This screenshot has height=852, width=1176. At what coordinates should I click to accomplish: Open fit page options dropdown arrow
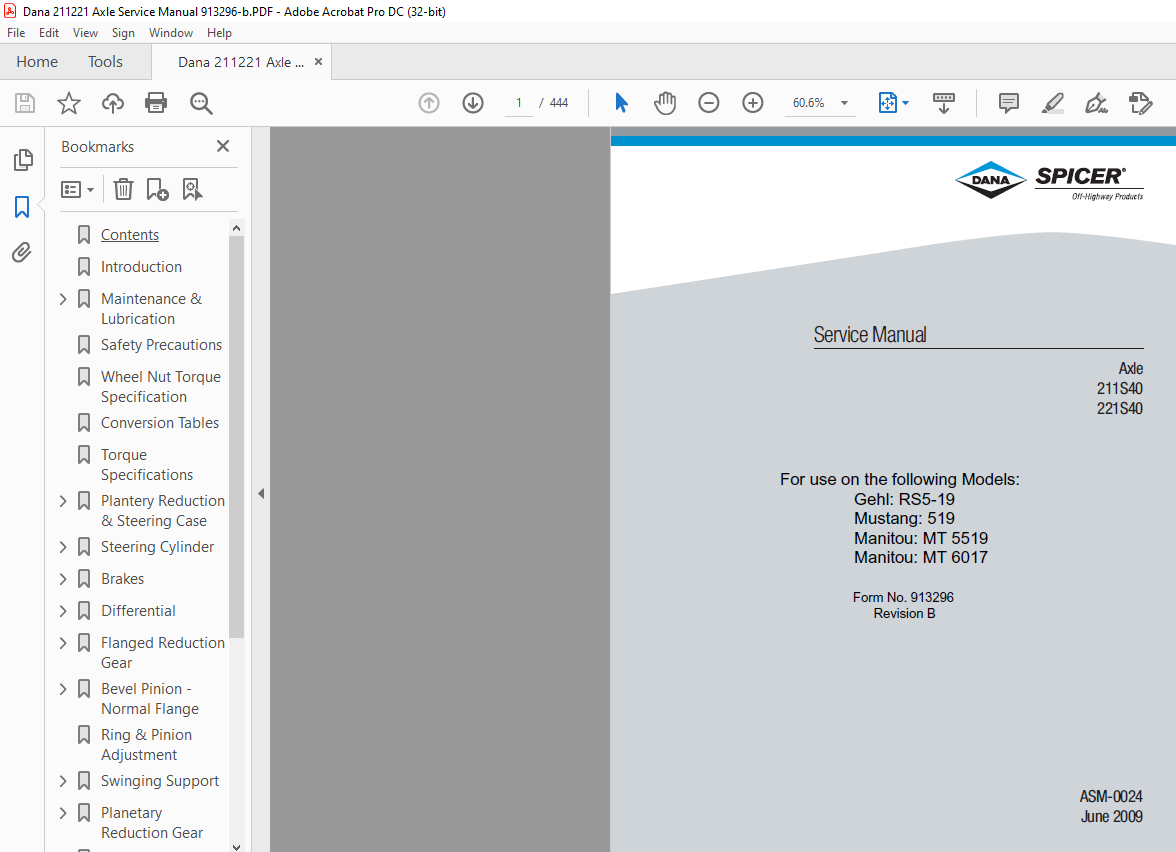click(x=905, y=103)
